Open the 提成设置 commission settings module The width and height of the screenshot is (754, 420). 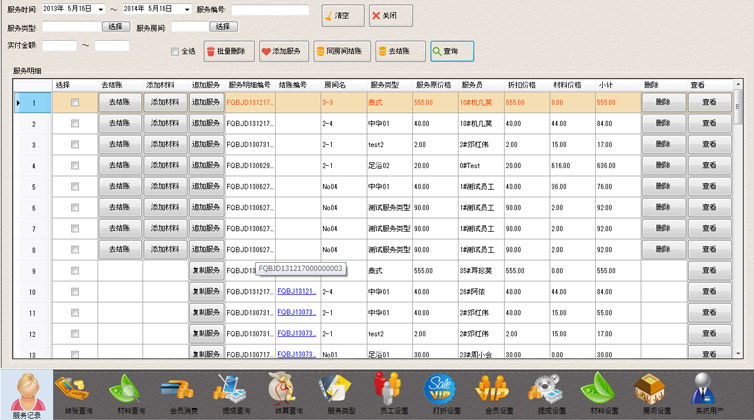coord(552,395)
